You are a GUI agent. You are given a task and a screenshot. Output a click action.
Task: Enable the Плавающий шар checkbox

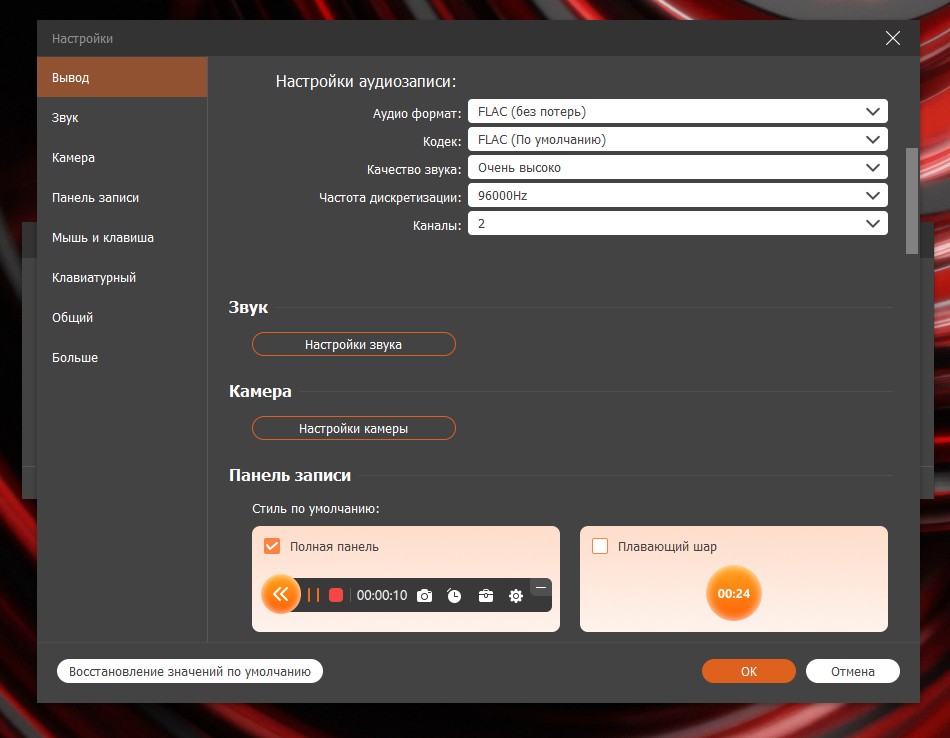coord(600,546)
